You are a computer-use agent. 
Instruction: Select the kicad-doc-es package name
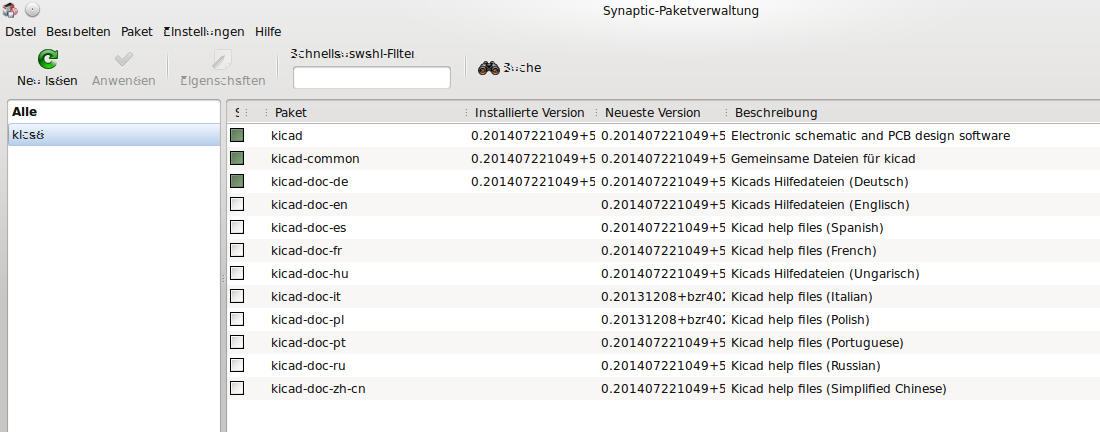pos(309,228)
